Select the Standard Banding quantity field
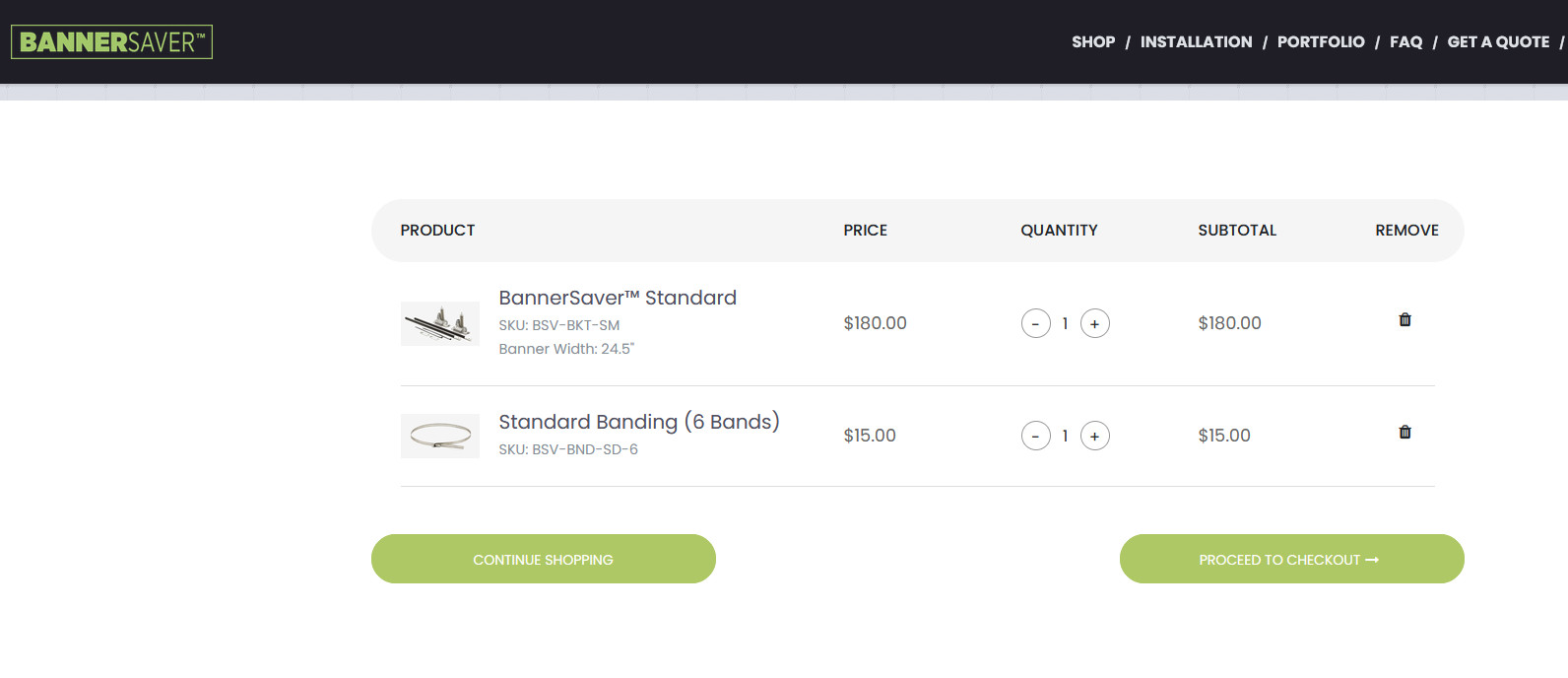 (1065, 436)
